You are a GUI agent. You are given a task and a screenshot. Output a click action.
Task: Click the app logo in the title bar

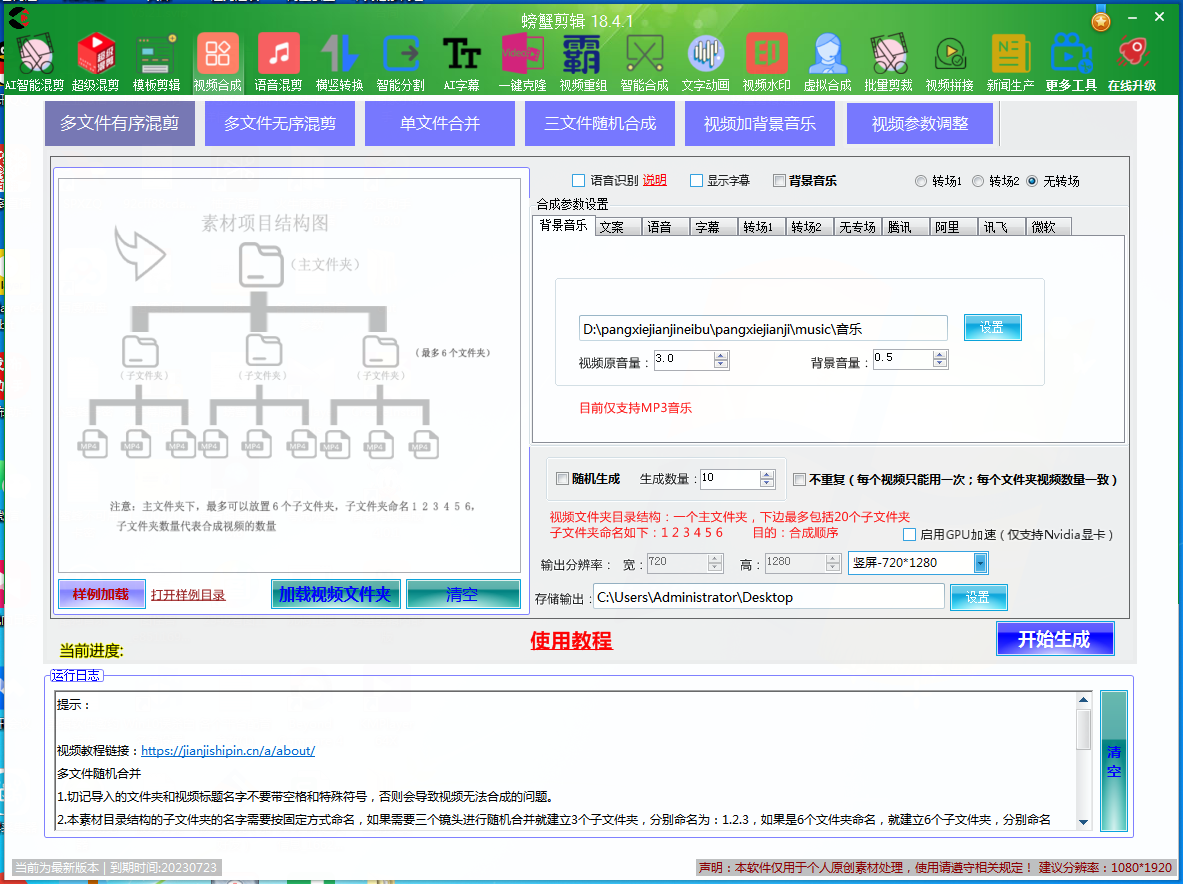19,17
